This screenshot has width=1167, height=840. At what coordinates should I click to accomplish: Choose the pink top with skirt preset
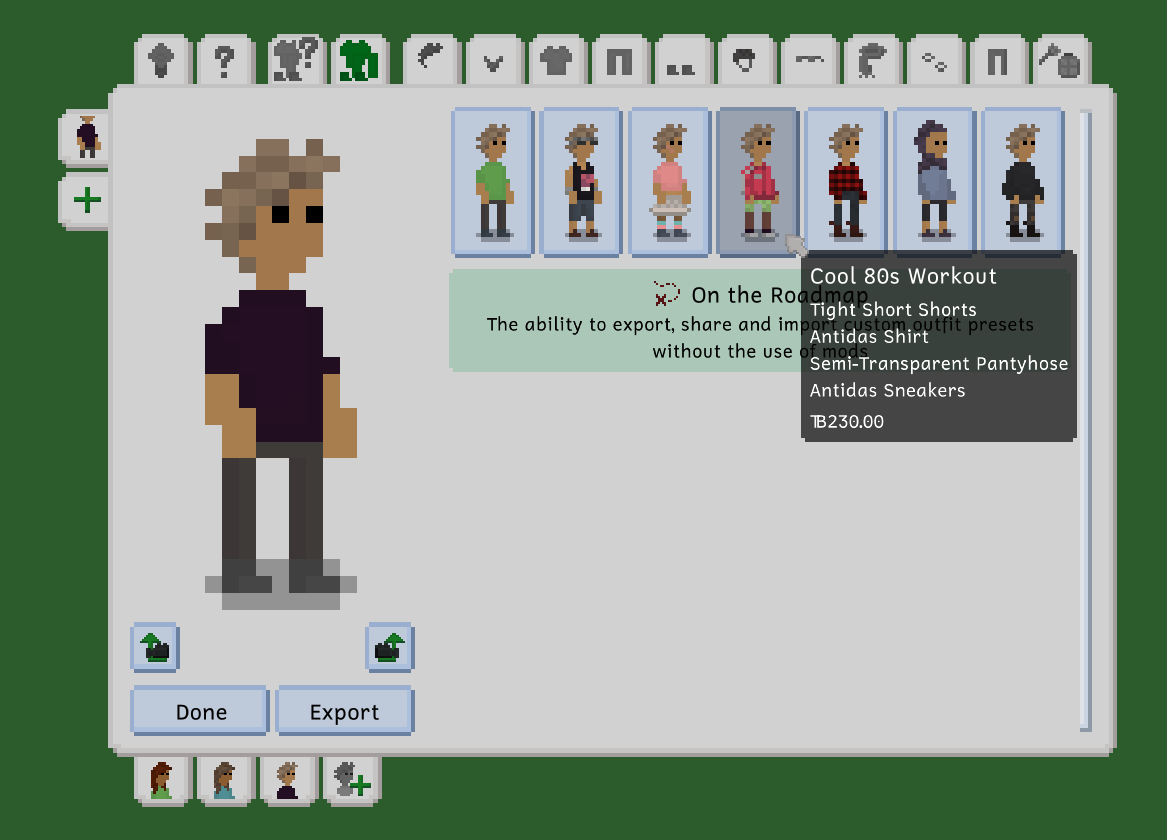point(668,182)
